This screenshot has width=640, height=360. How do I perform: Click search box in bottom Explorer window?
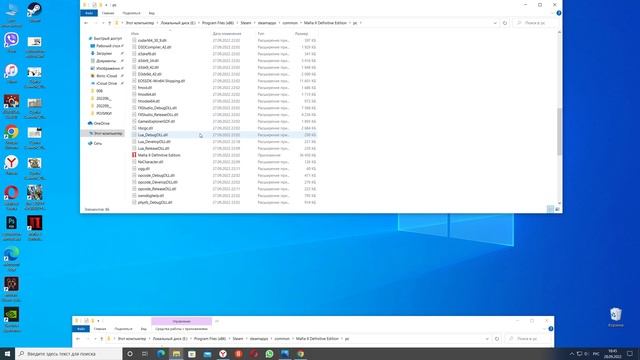click(527, 339)
